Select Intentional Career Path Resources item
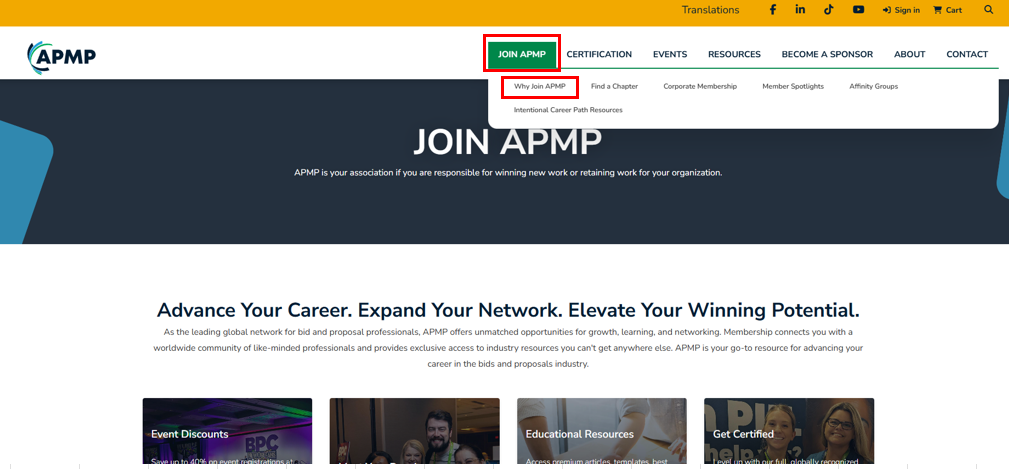Viewport: 1009px width, 469px height. [x=568, y=110]
